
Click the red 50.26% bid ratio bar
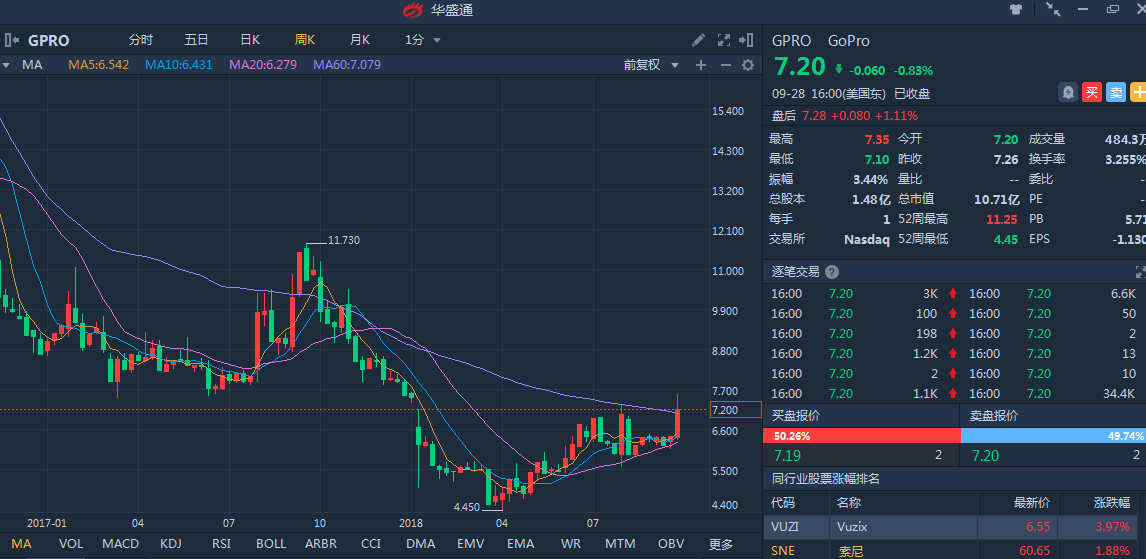pyautogui.click(x=861, y=436)
